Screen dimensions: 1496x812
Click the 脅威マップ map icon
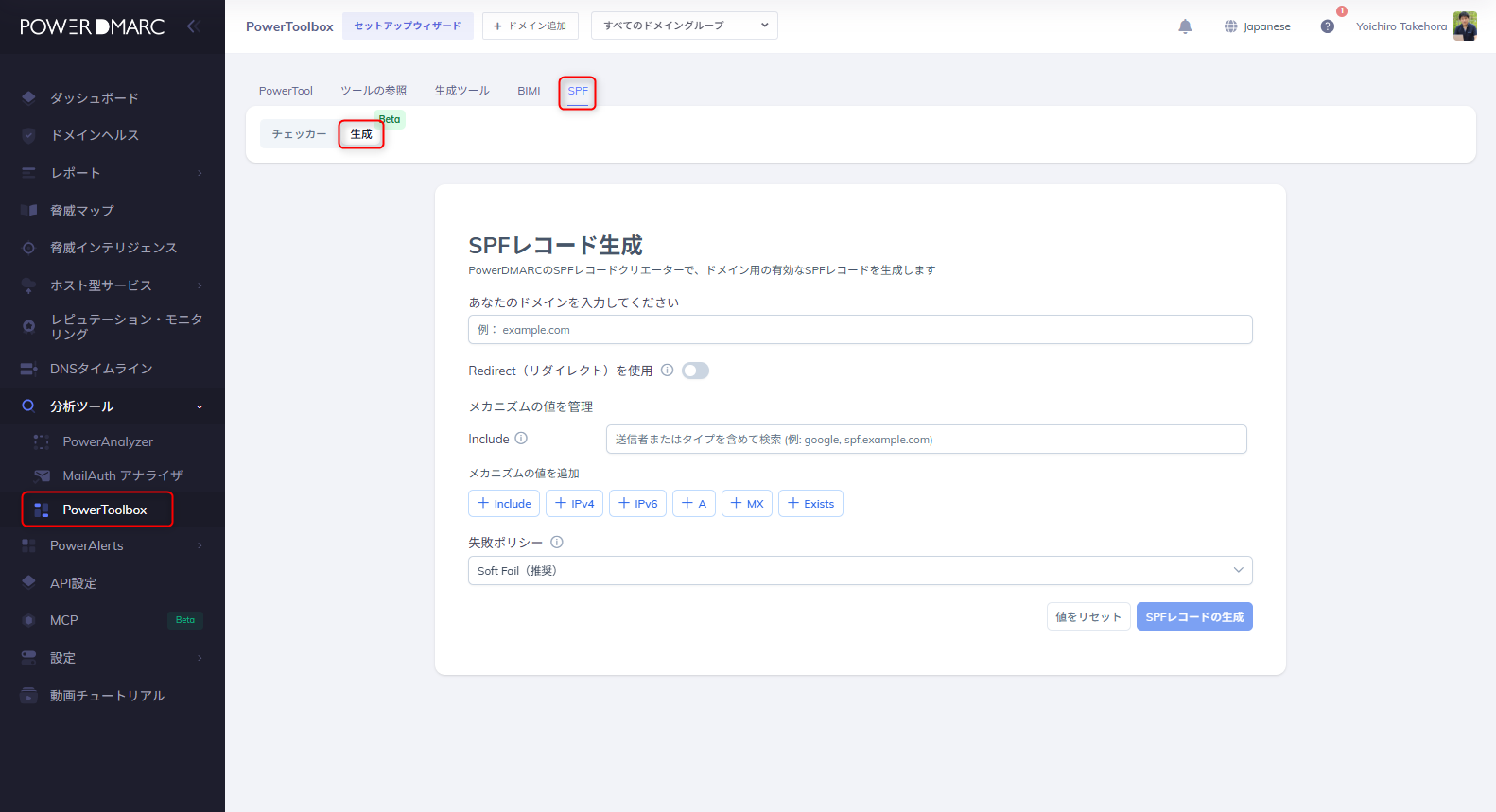28,210
